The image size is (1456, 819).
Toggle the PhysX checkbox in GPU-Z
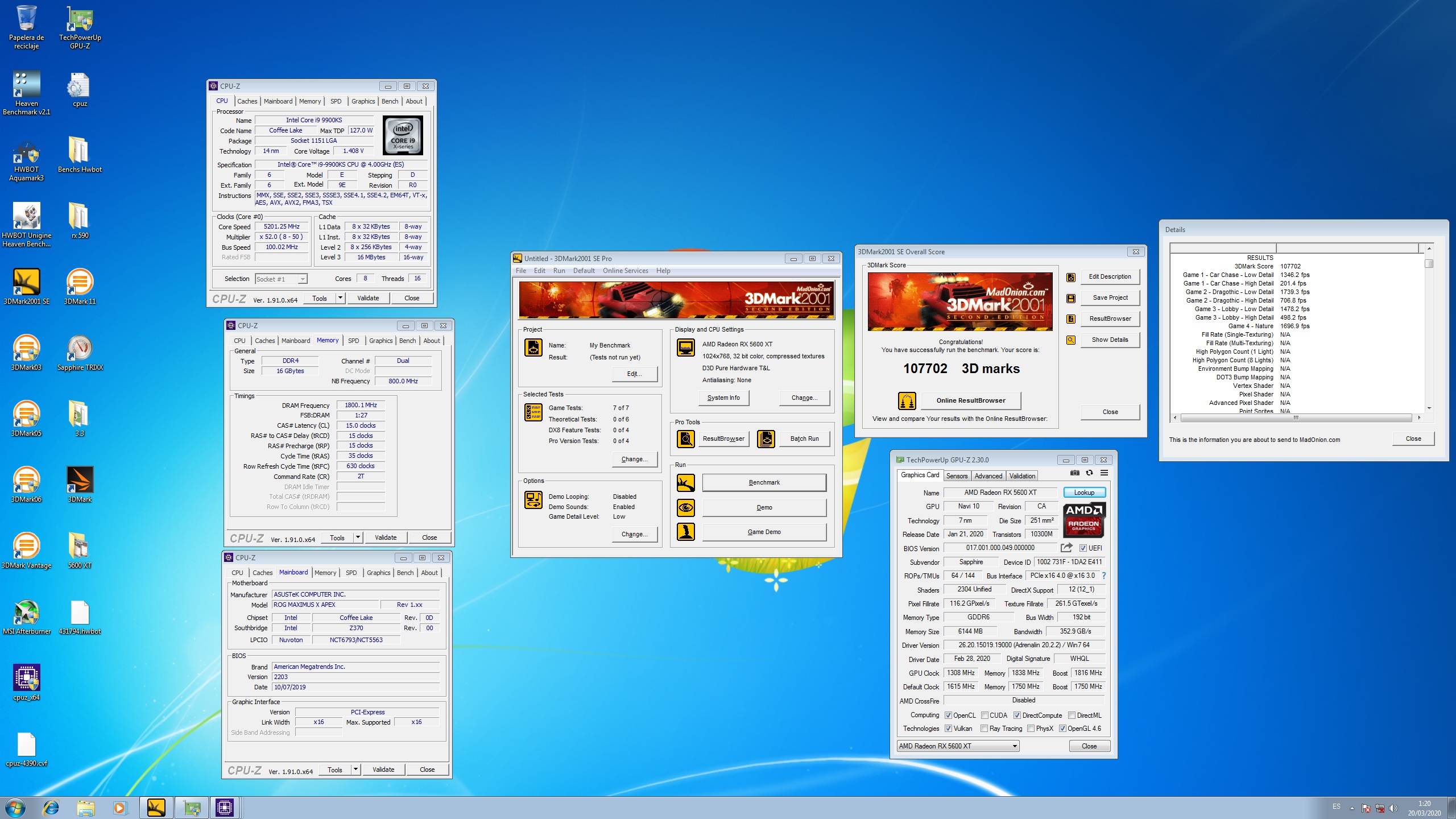coord(1031,729)
